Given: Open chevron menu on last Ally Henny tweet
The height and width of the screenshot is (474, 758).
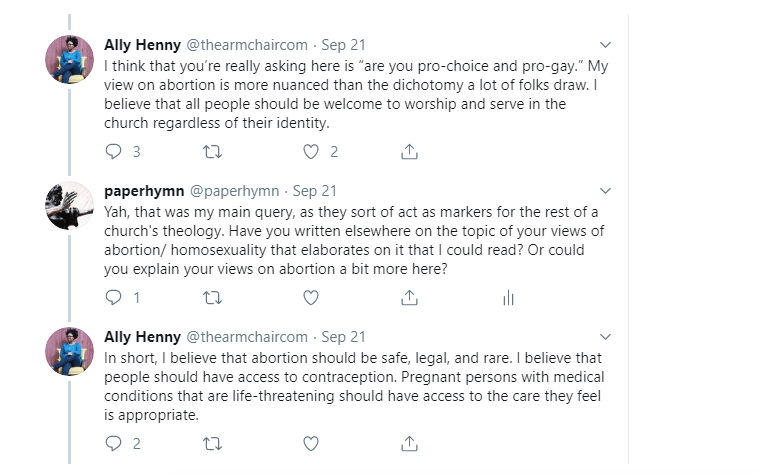Looking at the screenshot, I should tap(603, 337).
